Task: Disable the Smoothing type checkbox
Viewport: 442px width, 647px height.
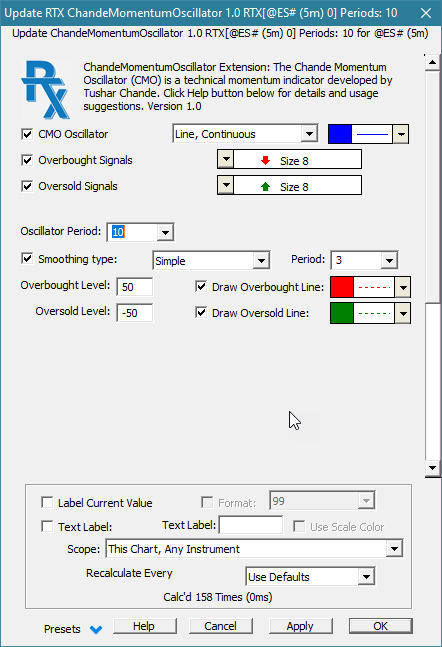Action: pyautogui.click(x=27, y=259)
